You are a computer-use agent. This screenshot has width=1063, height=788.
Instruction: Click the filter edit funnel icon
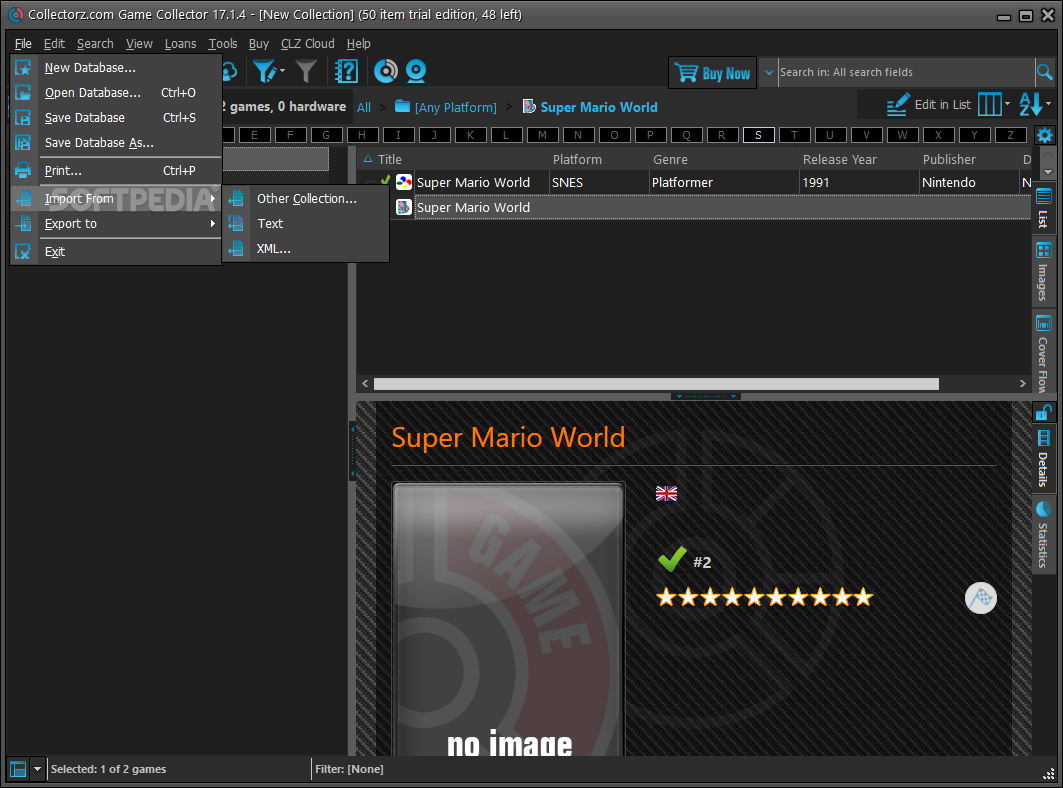click(x=264, y=71)
